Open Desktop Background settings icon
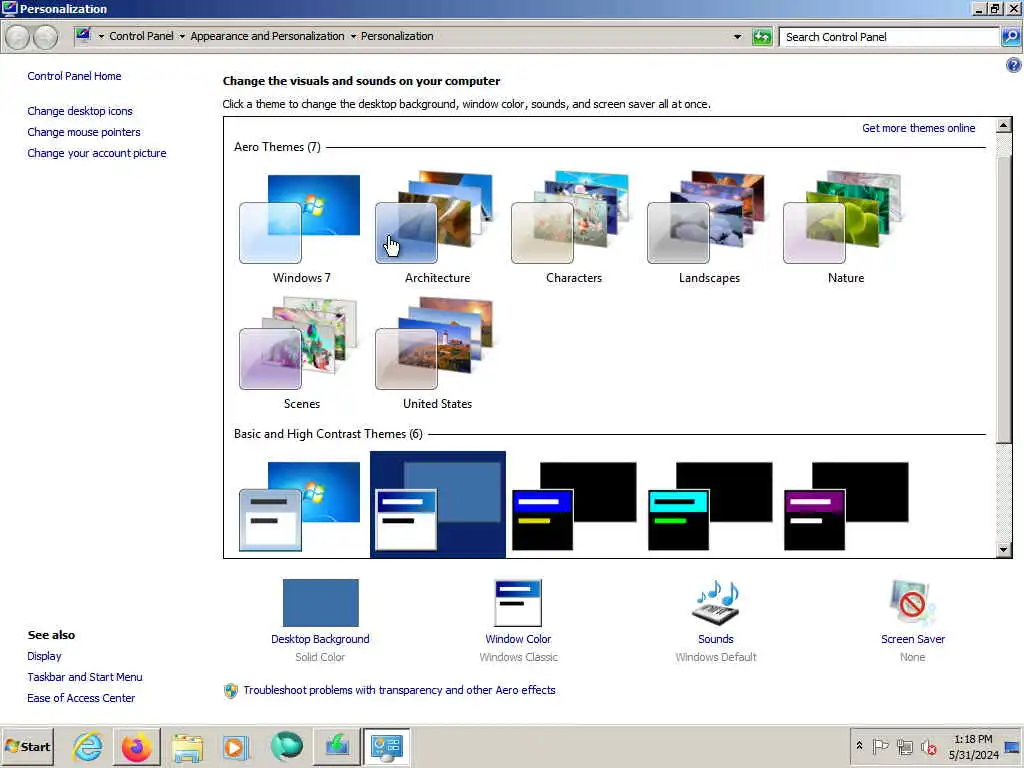Image resolution: width=1024 pixels, height=768 pixels. click(x=320, y=602)
